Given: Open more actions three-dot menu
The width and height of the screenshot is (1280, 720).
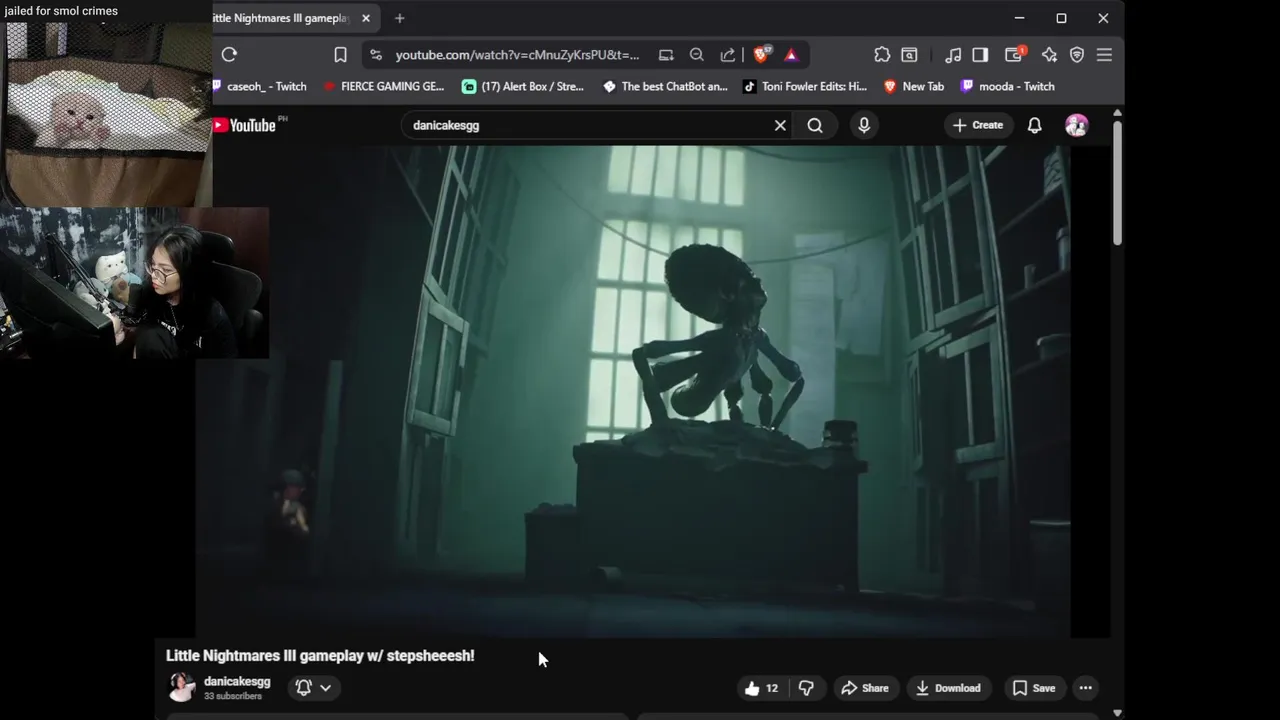Looking at the screenshot, I should (1085, 688).
